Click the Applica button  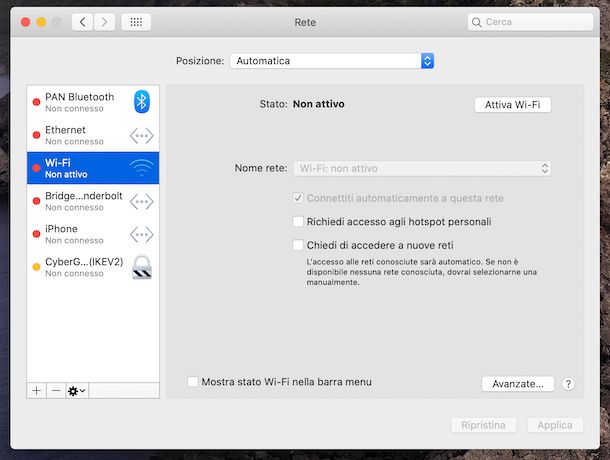coord(555,425)
